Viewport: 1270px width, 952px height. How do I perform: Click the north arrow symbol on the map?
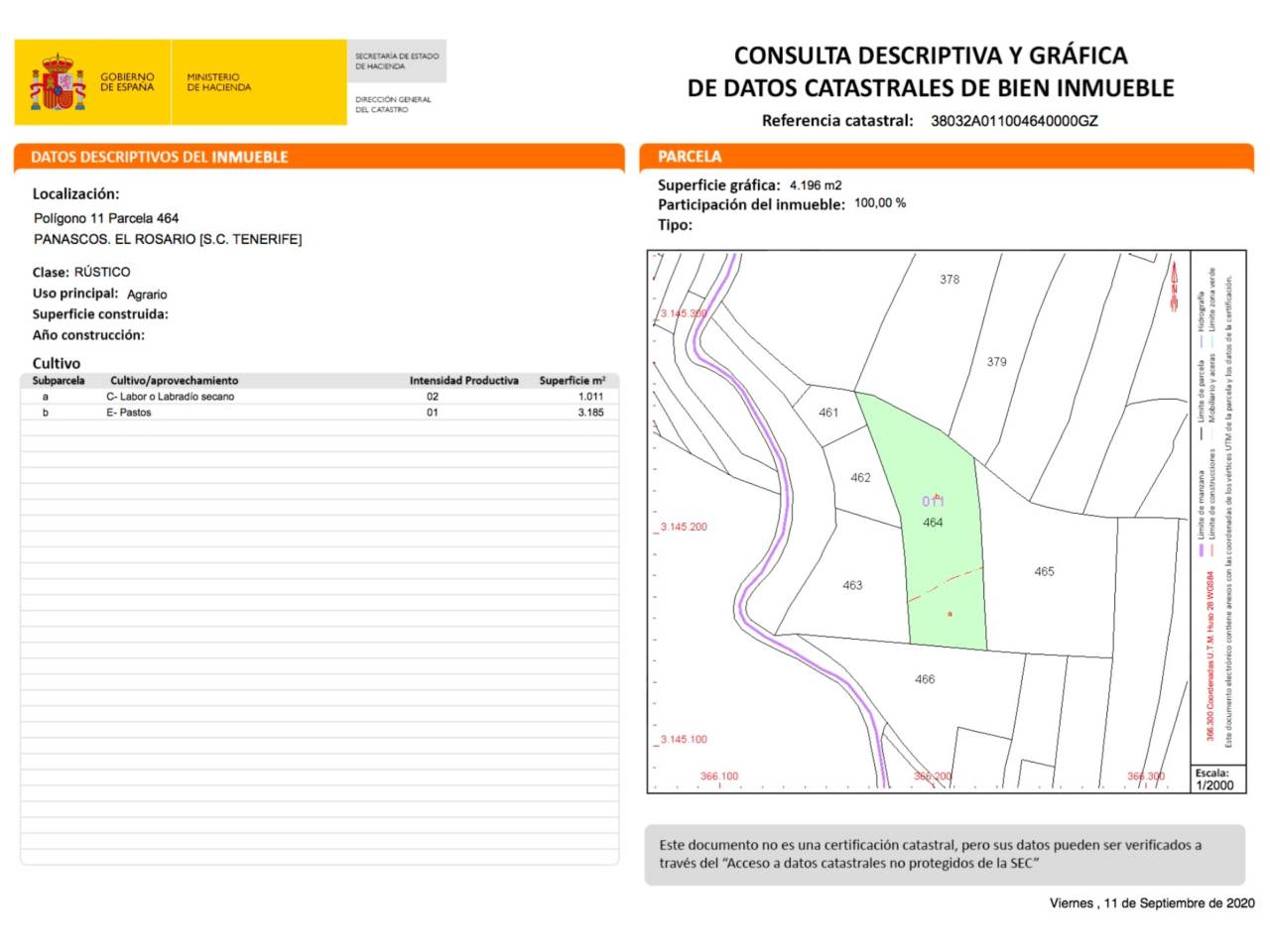(x=1175, y=290)
